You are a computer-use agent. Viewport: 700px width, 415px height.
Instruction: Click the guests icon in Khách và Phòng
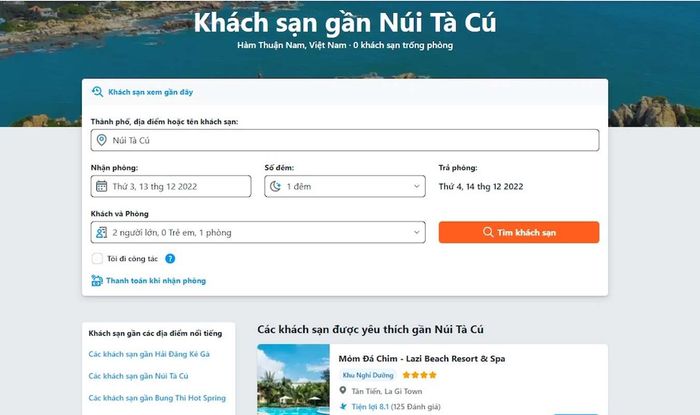coord(102,232)
